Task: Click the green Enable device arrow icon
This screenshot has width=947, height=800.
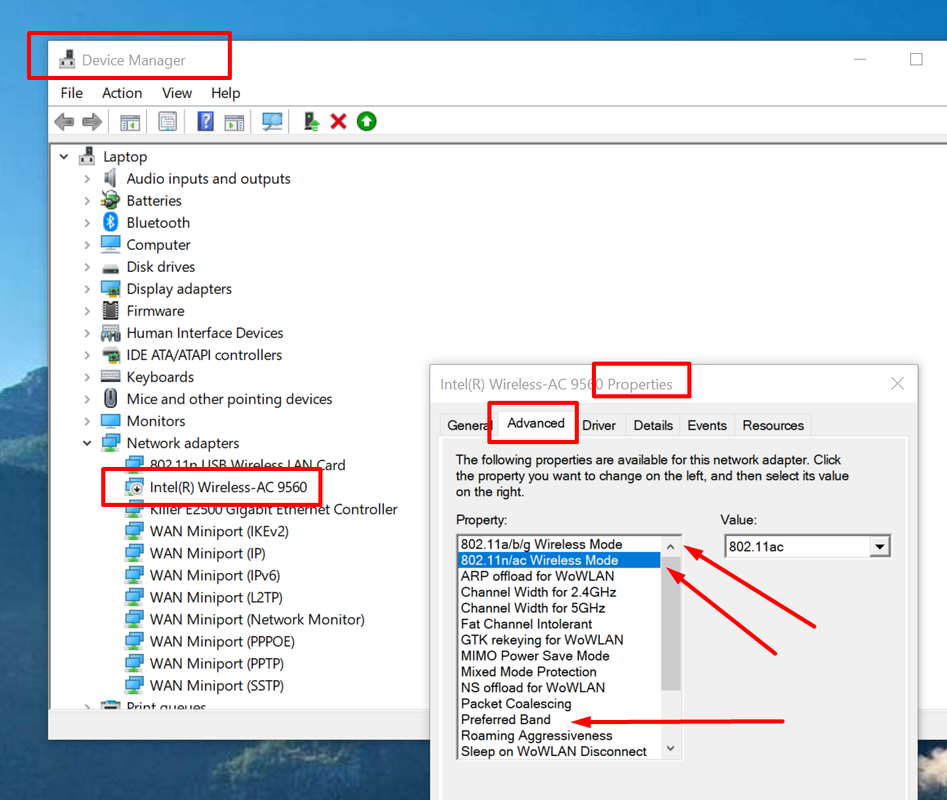Action: pos(367,122)
